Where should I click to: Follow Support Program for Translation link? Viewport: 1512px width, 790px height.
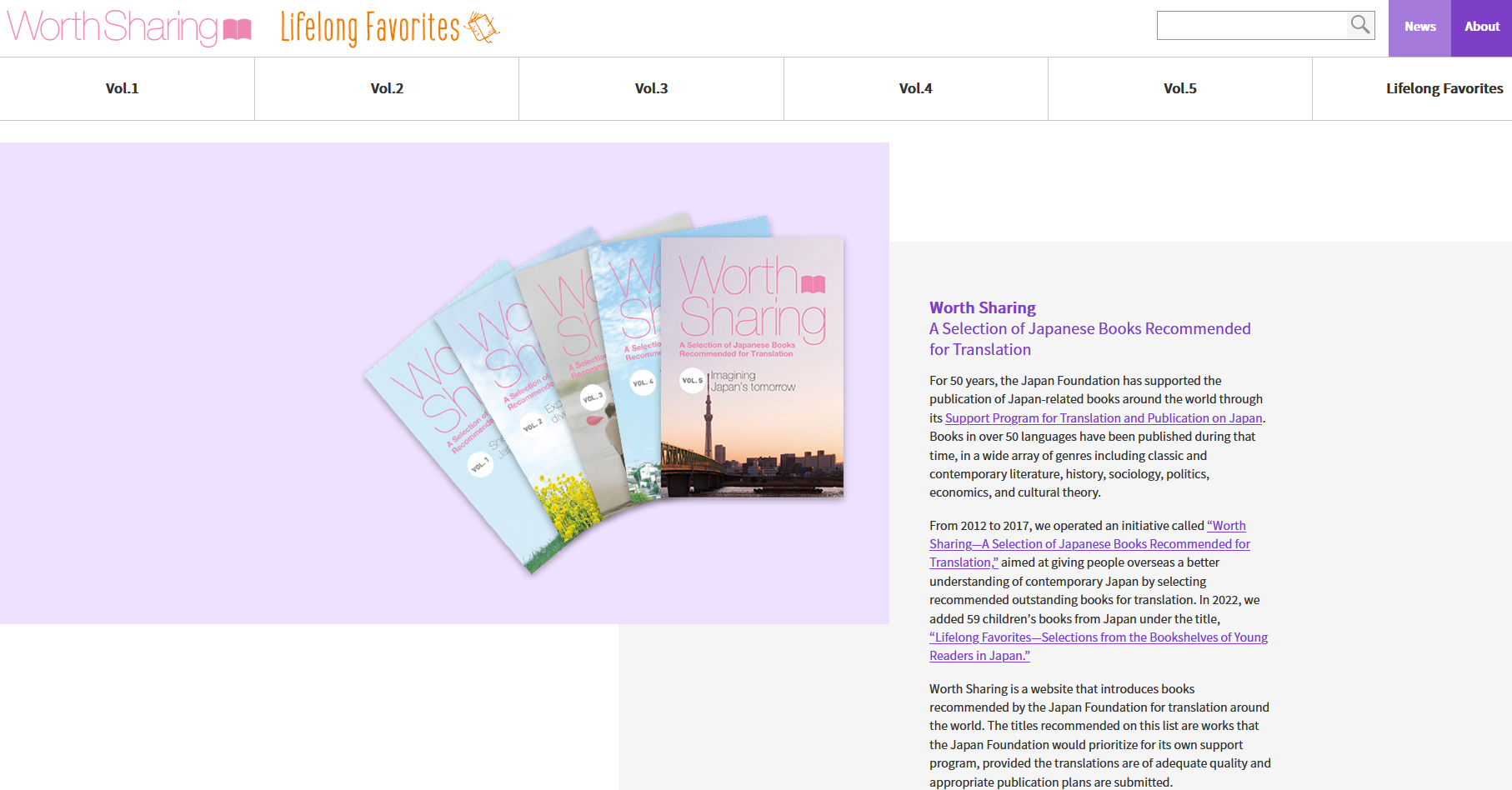click(x=1104, y=418)
